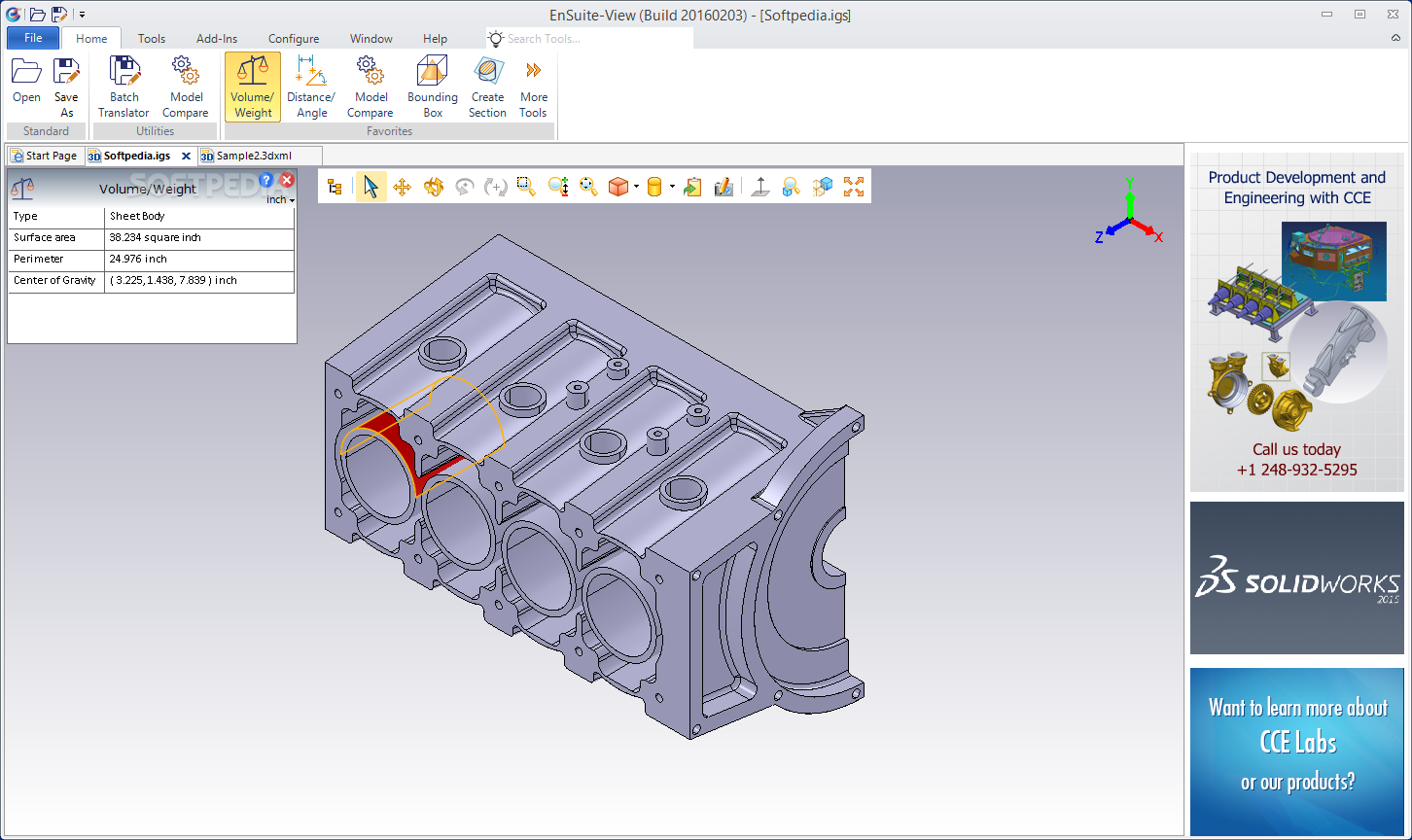This screenshot has width=1412, height=840.
Task: Close the Softpedia.igs document tab
Action: pyautogui.click(x=186, y=156)
